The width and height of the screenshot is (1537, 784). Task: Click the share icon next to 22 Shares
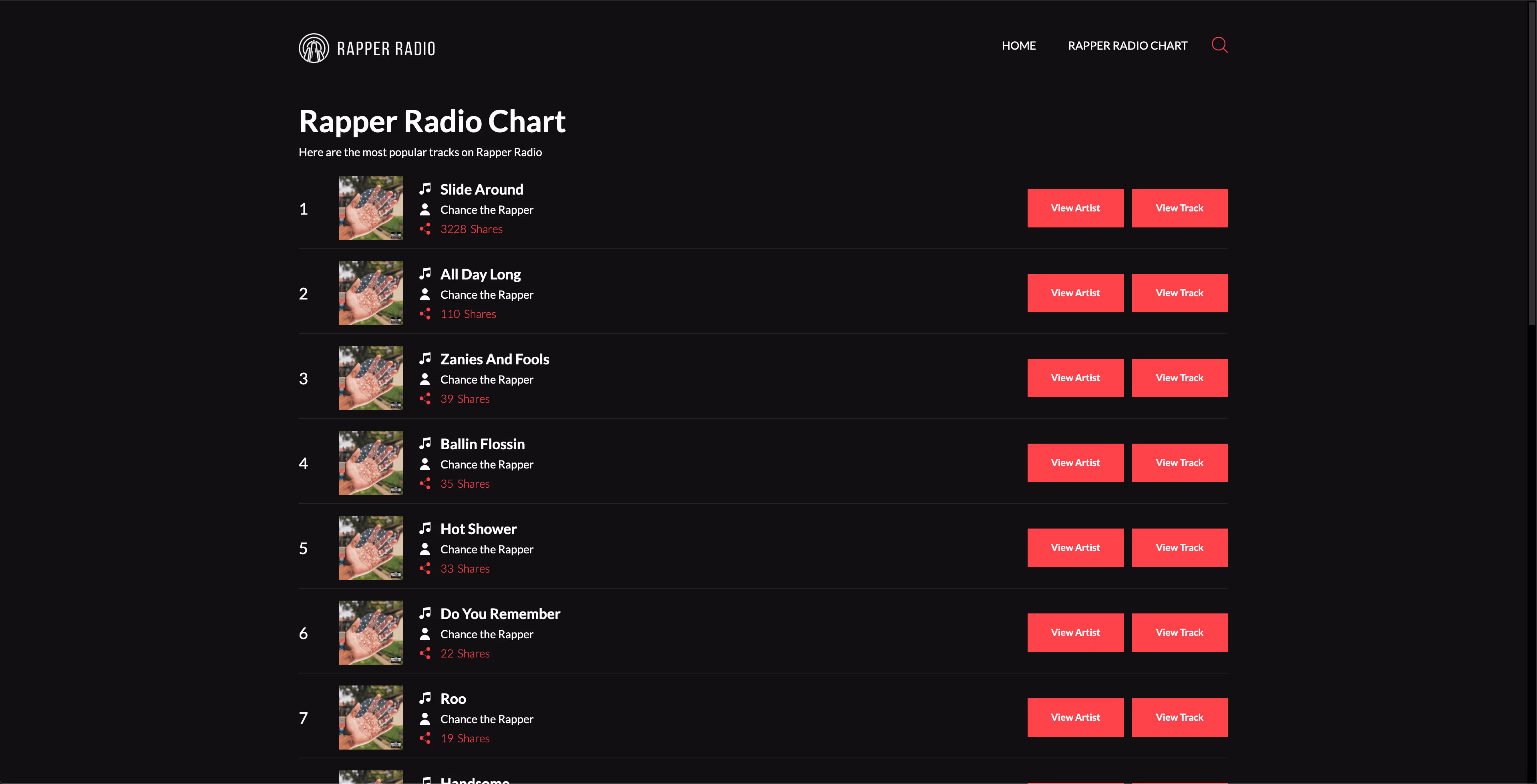[425, 653]
